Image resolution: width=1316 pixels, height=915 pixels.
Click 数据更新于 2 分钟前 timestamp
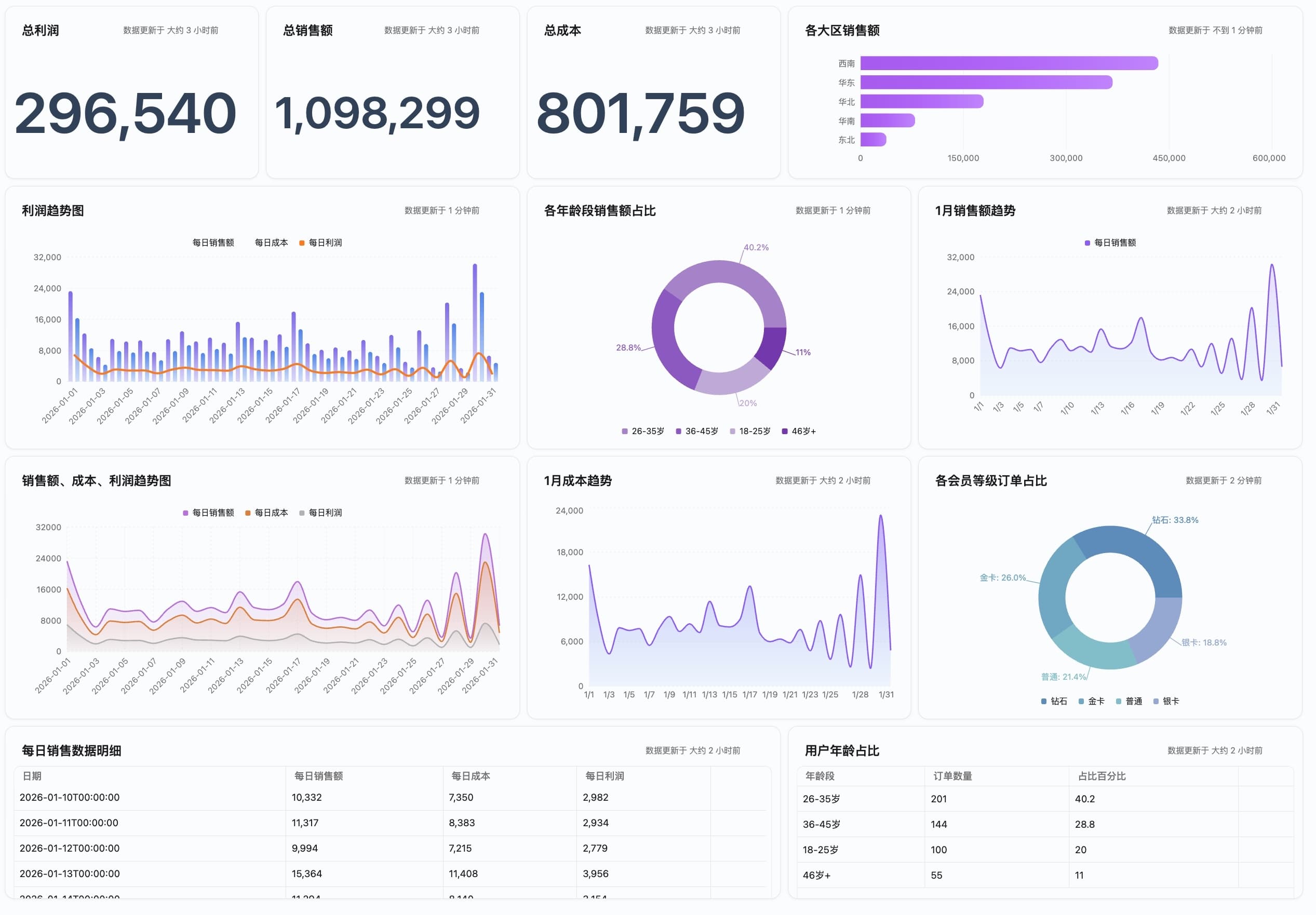[1223, 480]
